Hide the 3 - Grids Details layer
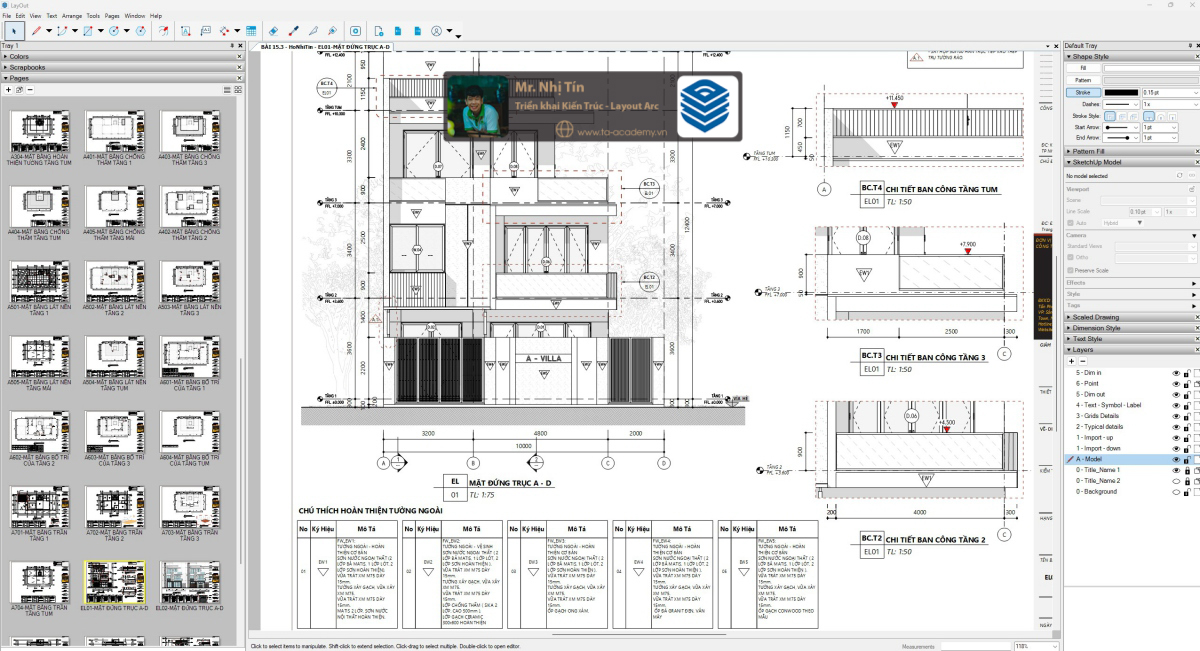 1176,416
